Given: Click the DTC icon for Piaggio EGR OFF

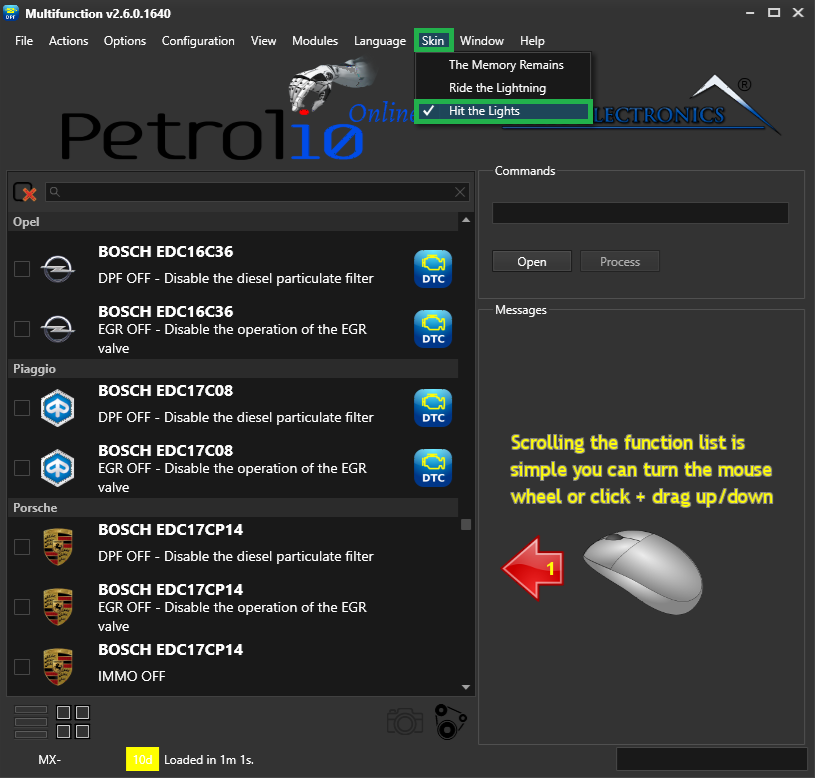Looking at the screenshot, I should click(x=433, y=468).
